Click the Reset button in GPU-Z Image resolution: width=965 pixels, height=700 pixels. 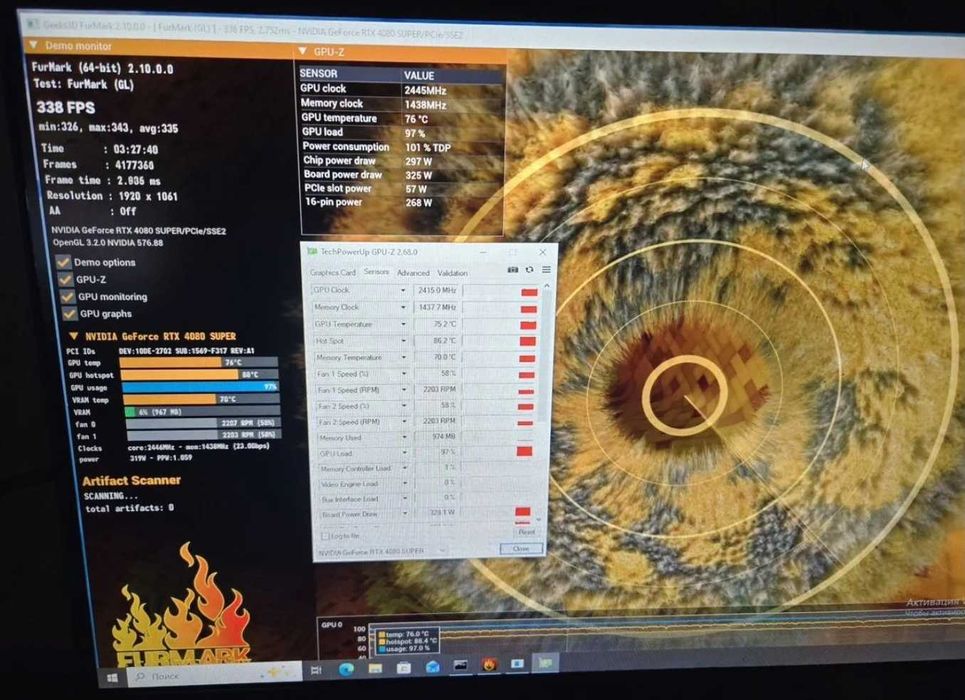point(526,531)
